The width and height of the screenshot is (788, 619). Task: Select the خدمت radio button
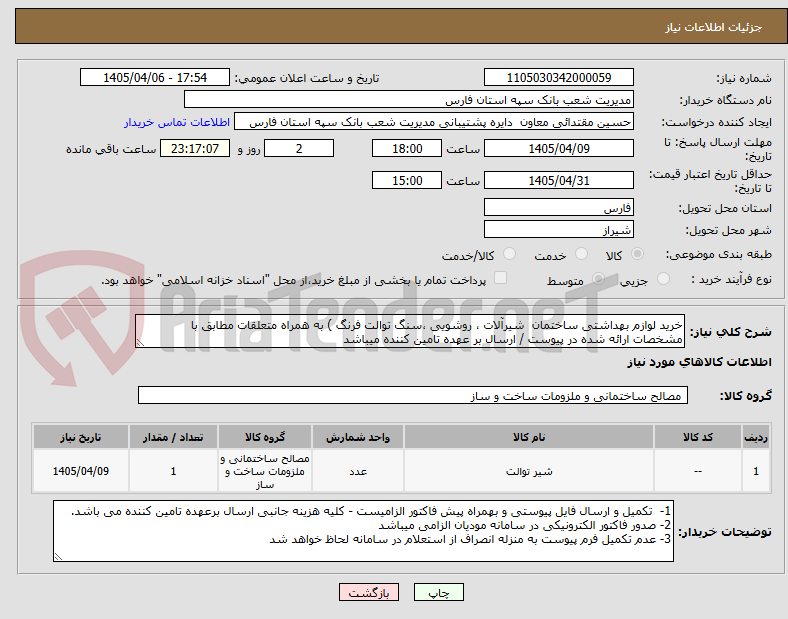(x=581, y=254)
